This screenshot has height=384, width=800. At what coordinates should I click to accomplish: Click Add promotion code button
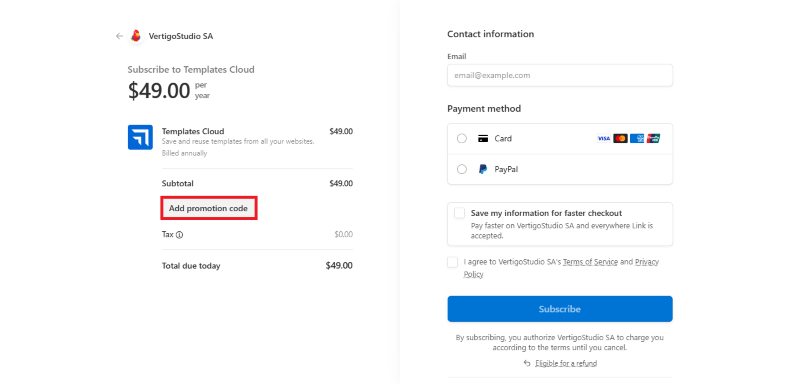point(208,208)
